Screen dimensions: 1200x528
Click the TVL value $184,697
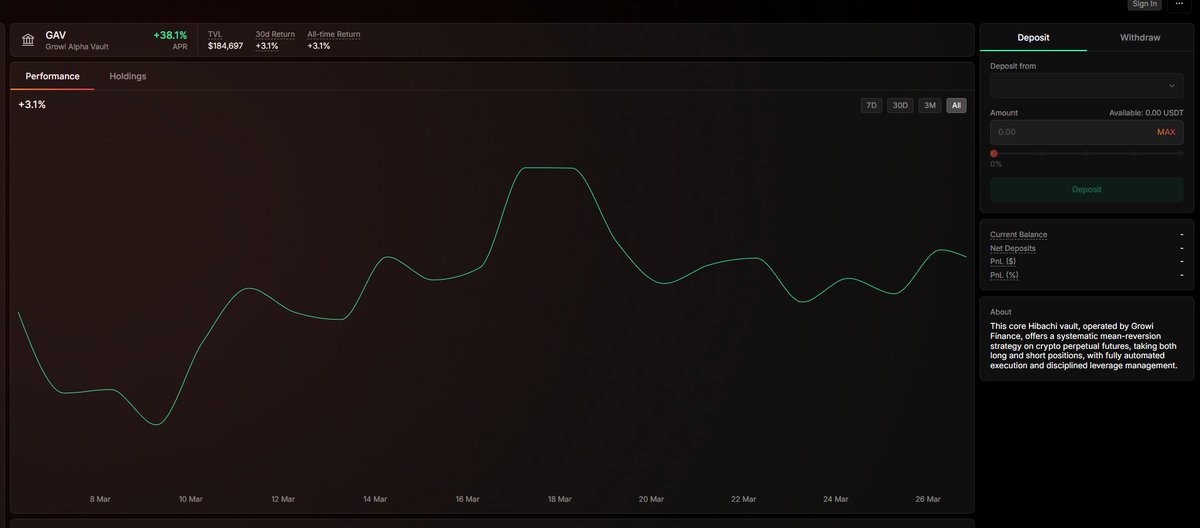point(225,46)
